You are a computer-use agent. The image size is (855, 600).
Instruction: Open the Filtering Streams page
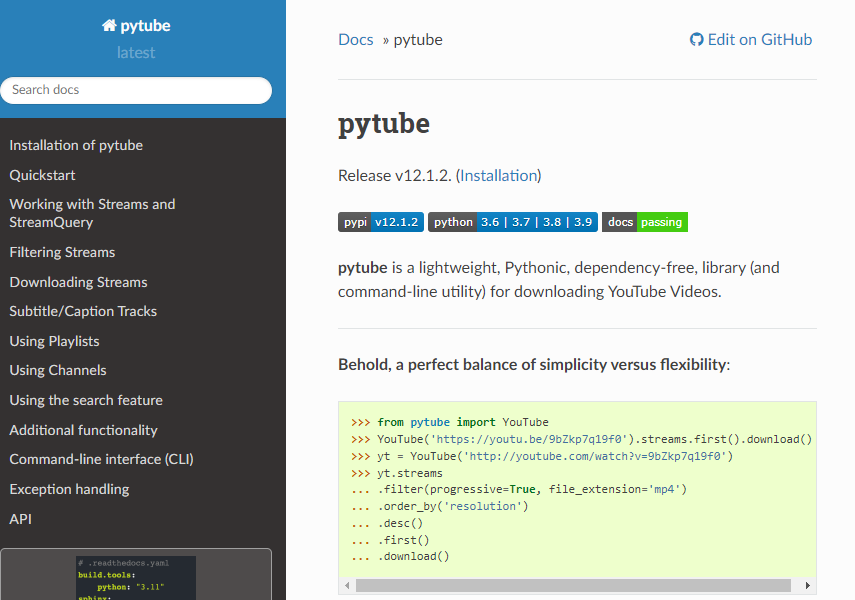(x=62, y=252)
